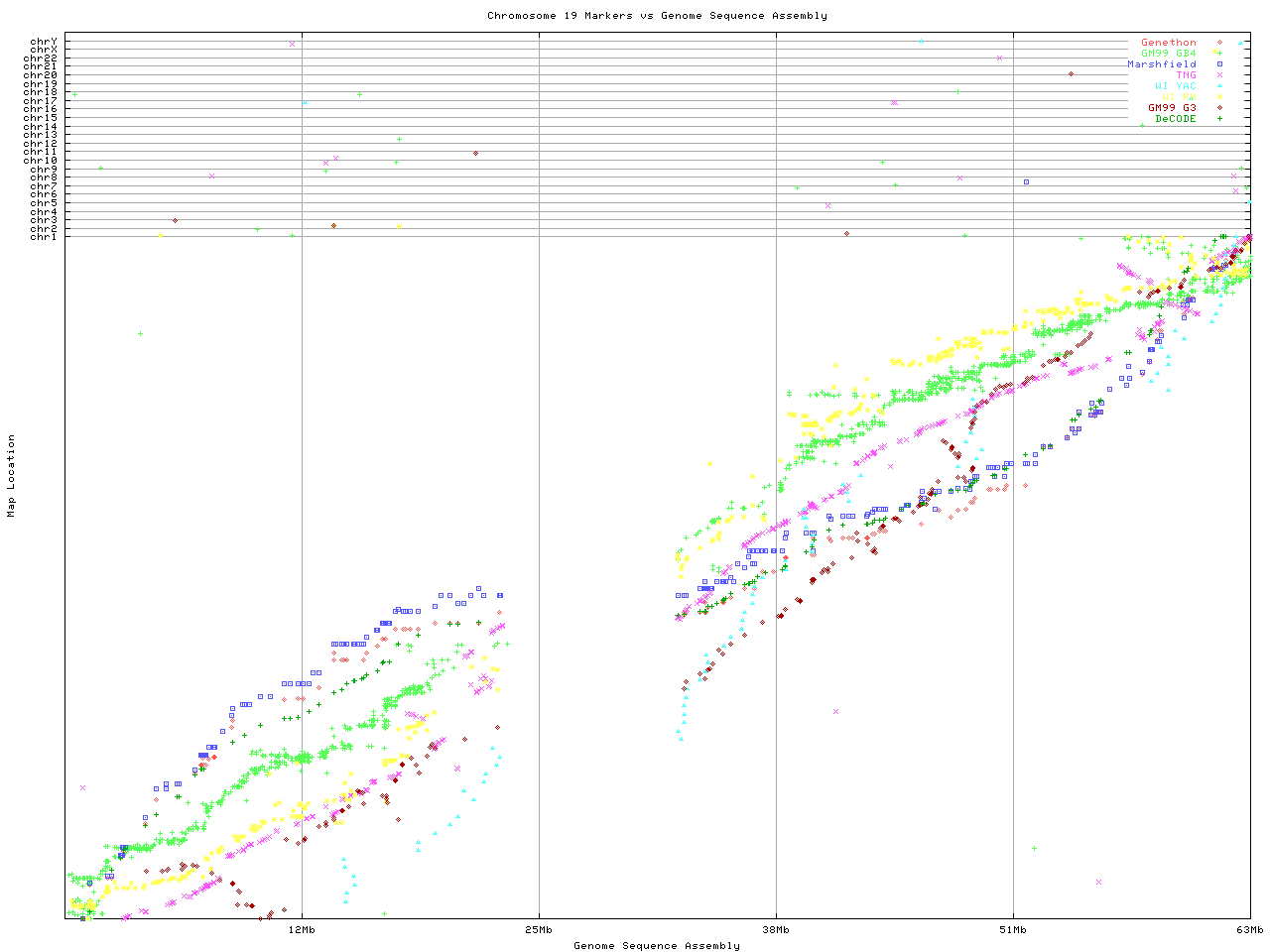Screen dimensions: 1270x952
Task: Click the TNG legend label
Action: click(x=1186, y=75)
